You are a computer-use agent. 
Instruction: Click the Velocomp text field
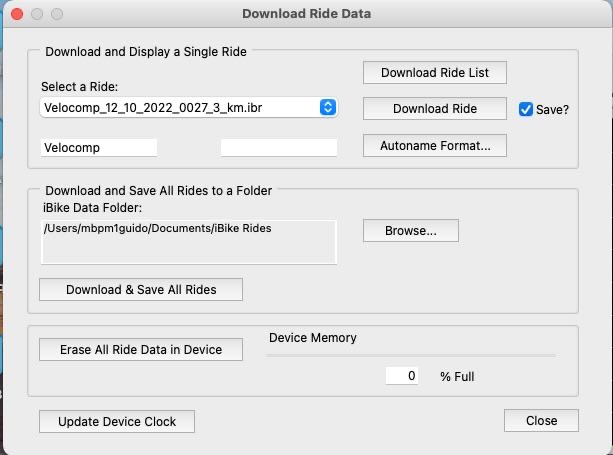point(99,147)
